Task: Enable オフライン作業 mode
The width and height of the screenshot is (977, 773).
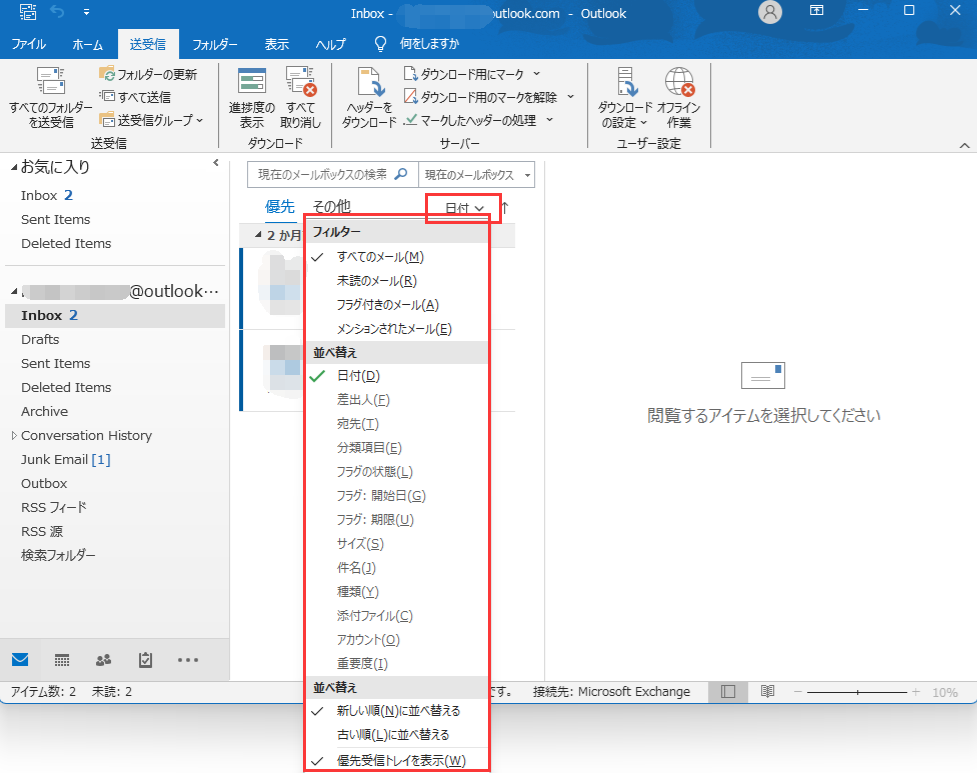Action: click(680, 97)
